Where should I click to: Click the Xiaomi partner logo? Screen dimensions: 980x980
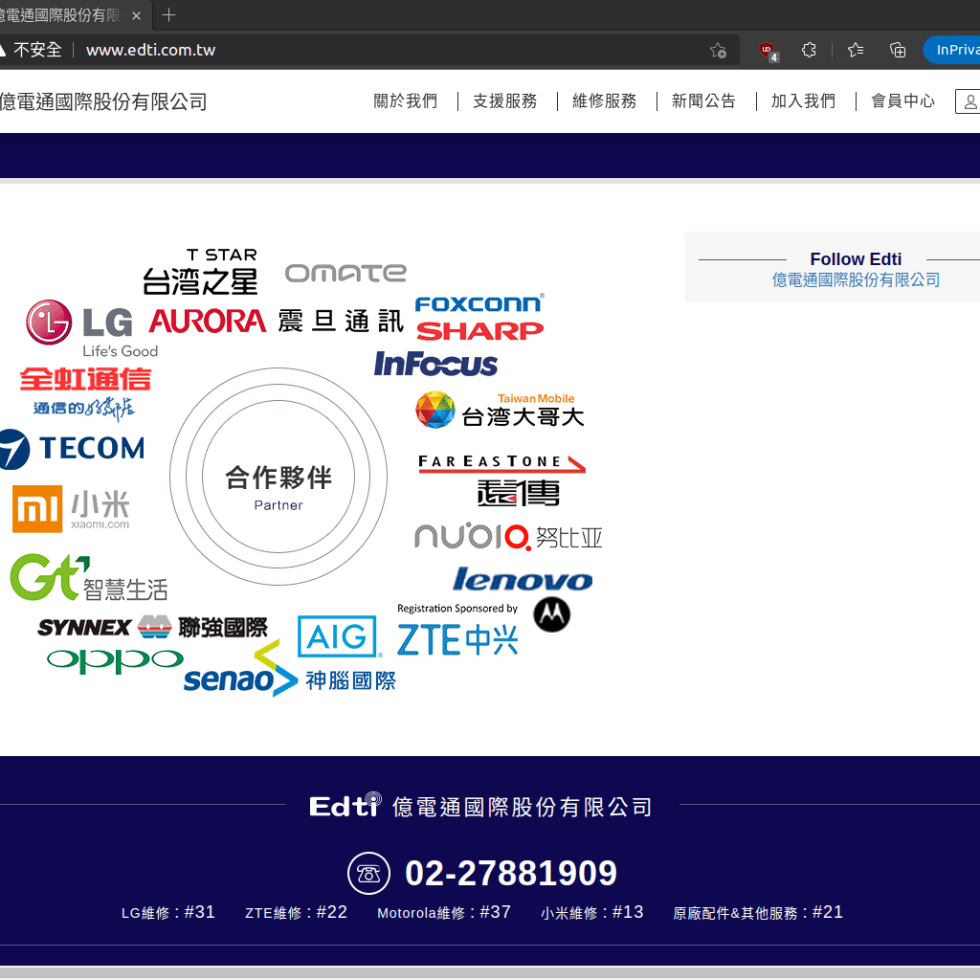(x=71, y=509)
